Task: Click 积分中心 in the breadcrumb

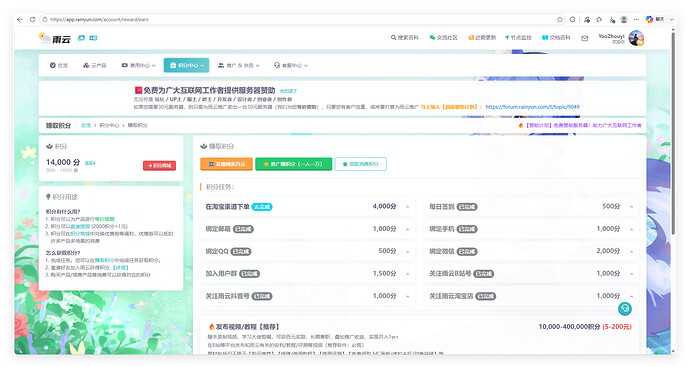Action: point(109,125)
